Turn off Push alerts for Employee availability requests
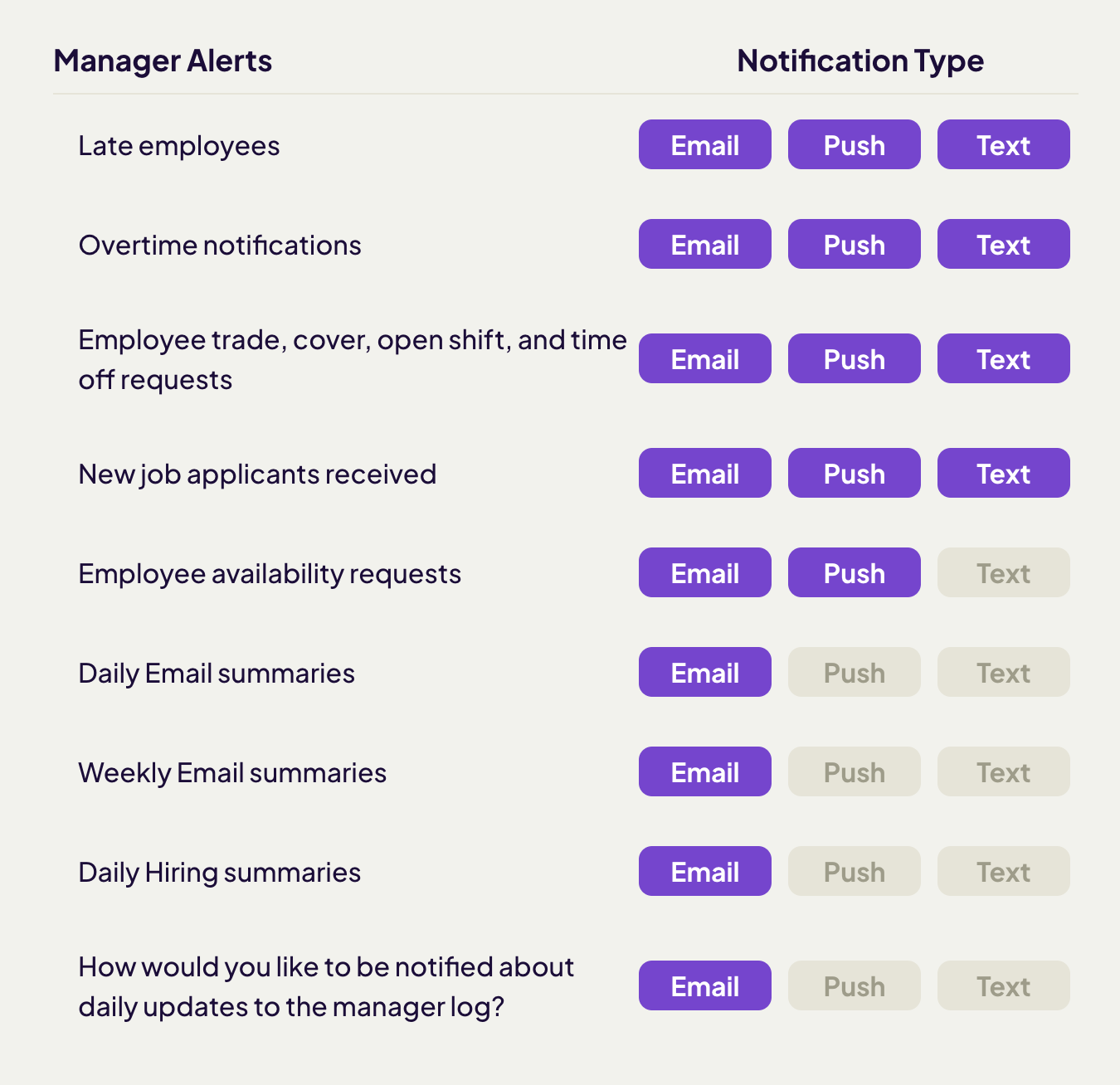Screen dimensions: 1120x1085 [x=854, y=572]
